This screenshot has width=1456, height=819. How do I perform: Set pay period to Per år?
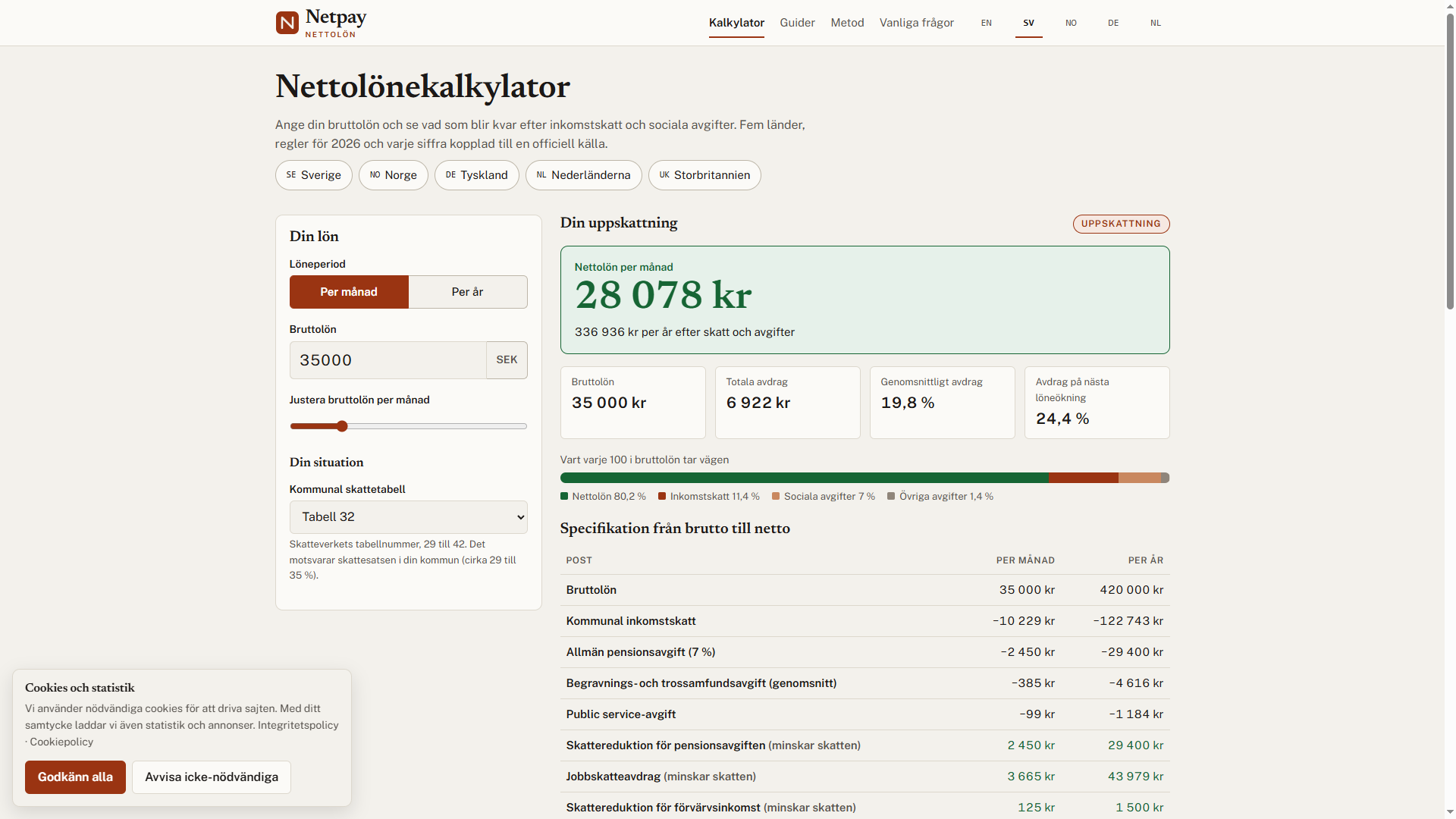coord(468,292)
